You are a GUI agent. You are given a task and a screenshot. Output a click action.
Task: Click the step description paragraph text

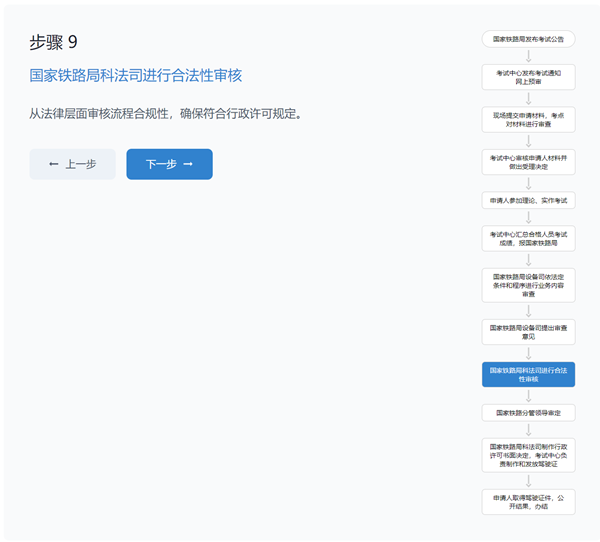click(x=166, y=113)
